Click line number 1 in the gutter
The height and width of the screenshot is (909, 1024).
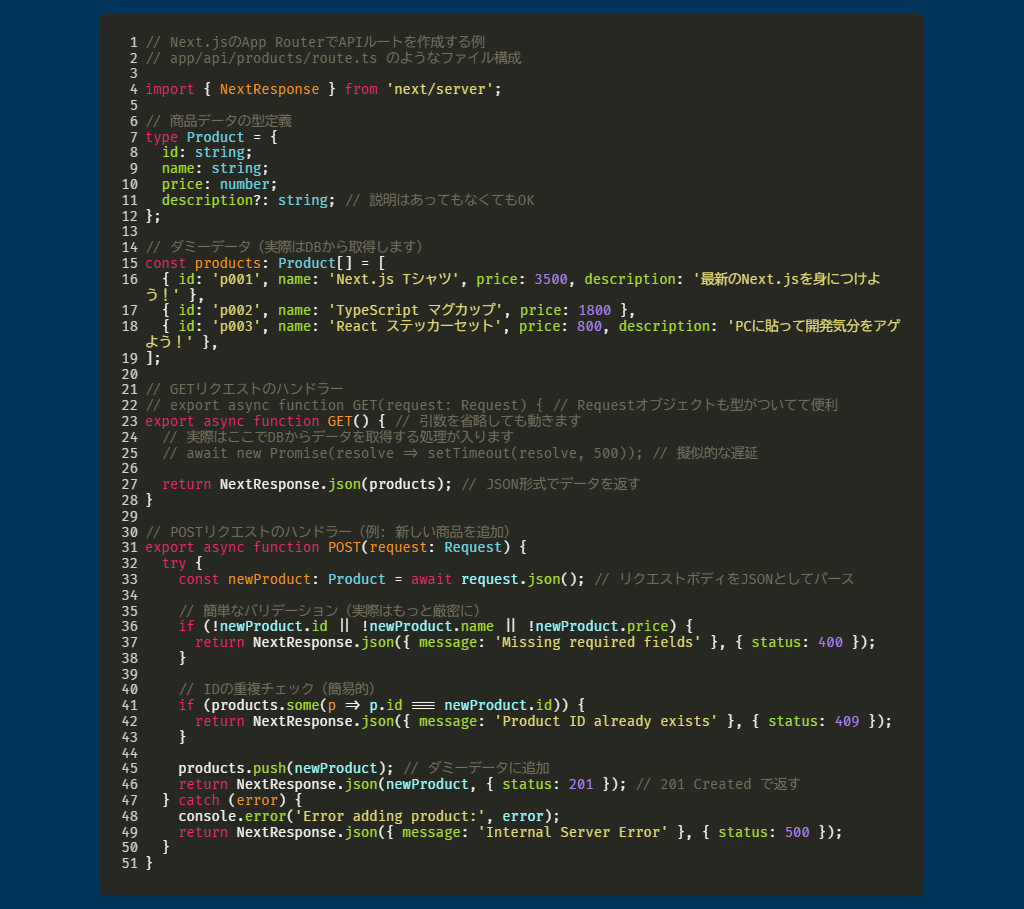pos(133,42)
